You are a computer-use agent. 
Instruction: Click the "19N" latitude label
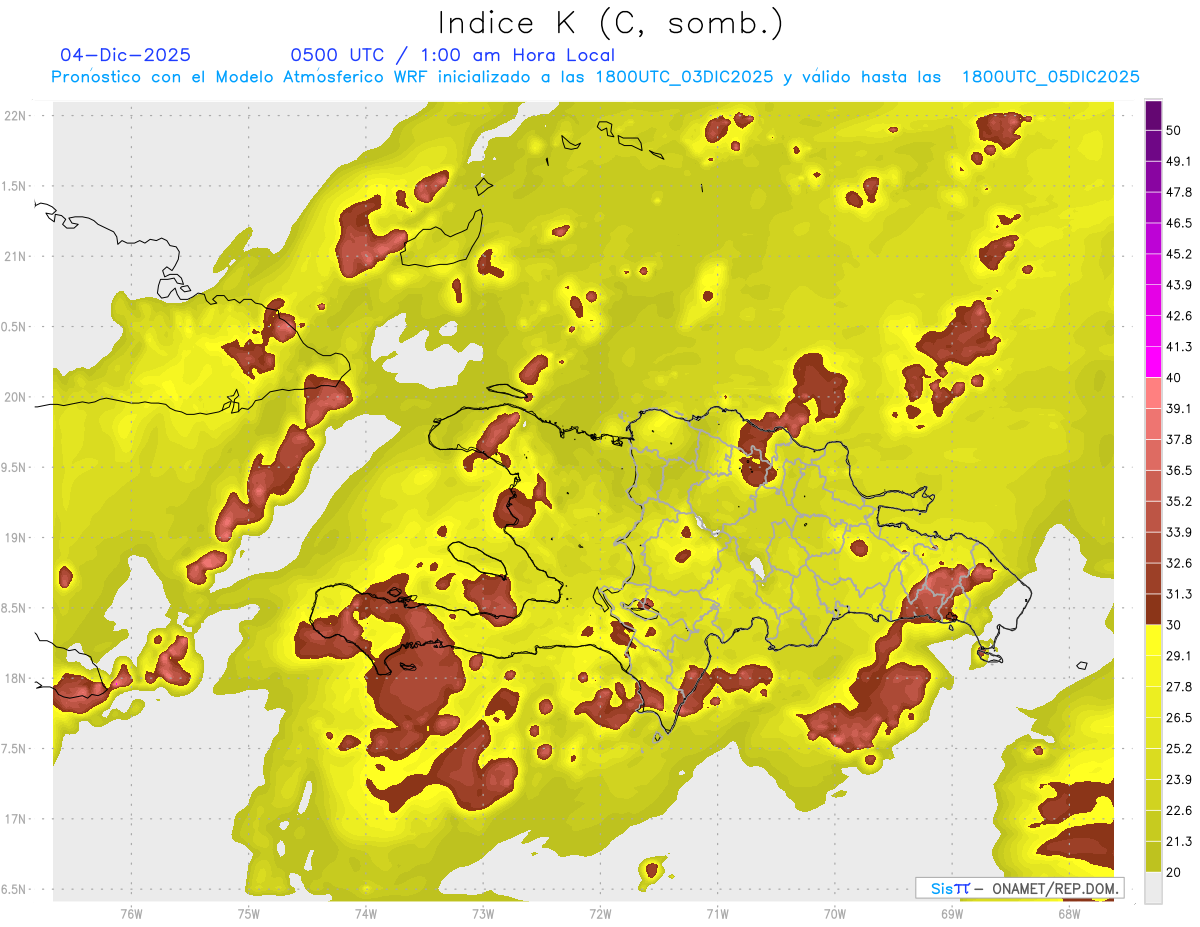(x=17, y=537)
